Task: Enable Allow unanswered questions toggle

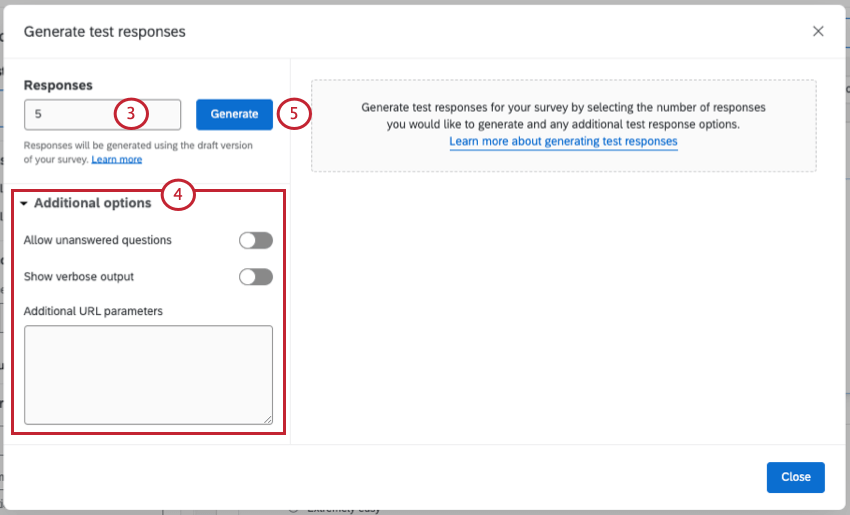Action: click(256, 240)
